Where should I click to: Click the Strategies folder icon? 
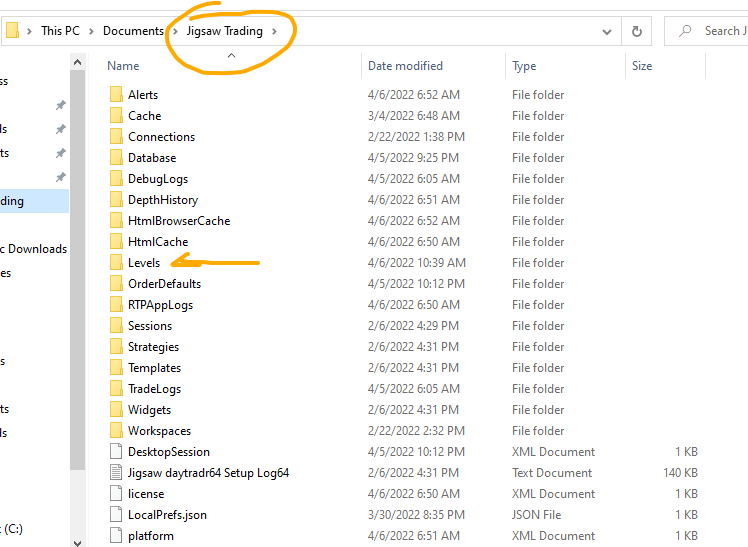click(116, 346)
